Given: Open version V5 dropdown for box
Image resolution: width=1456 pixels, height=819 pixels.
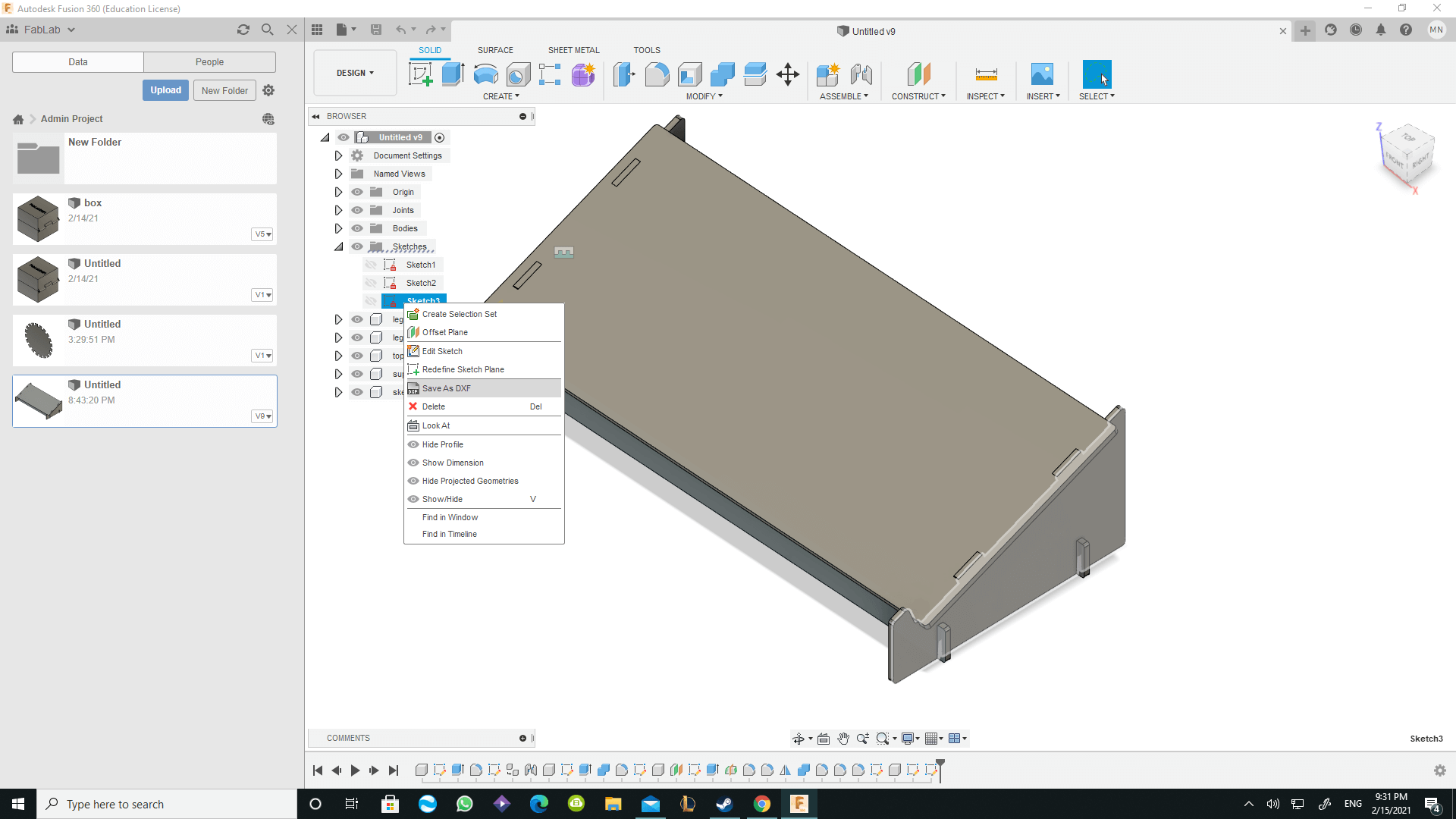Looking at the screenshot, I should pyautogui.click(x=262, y=234).
